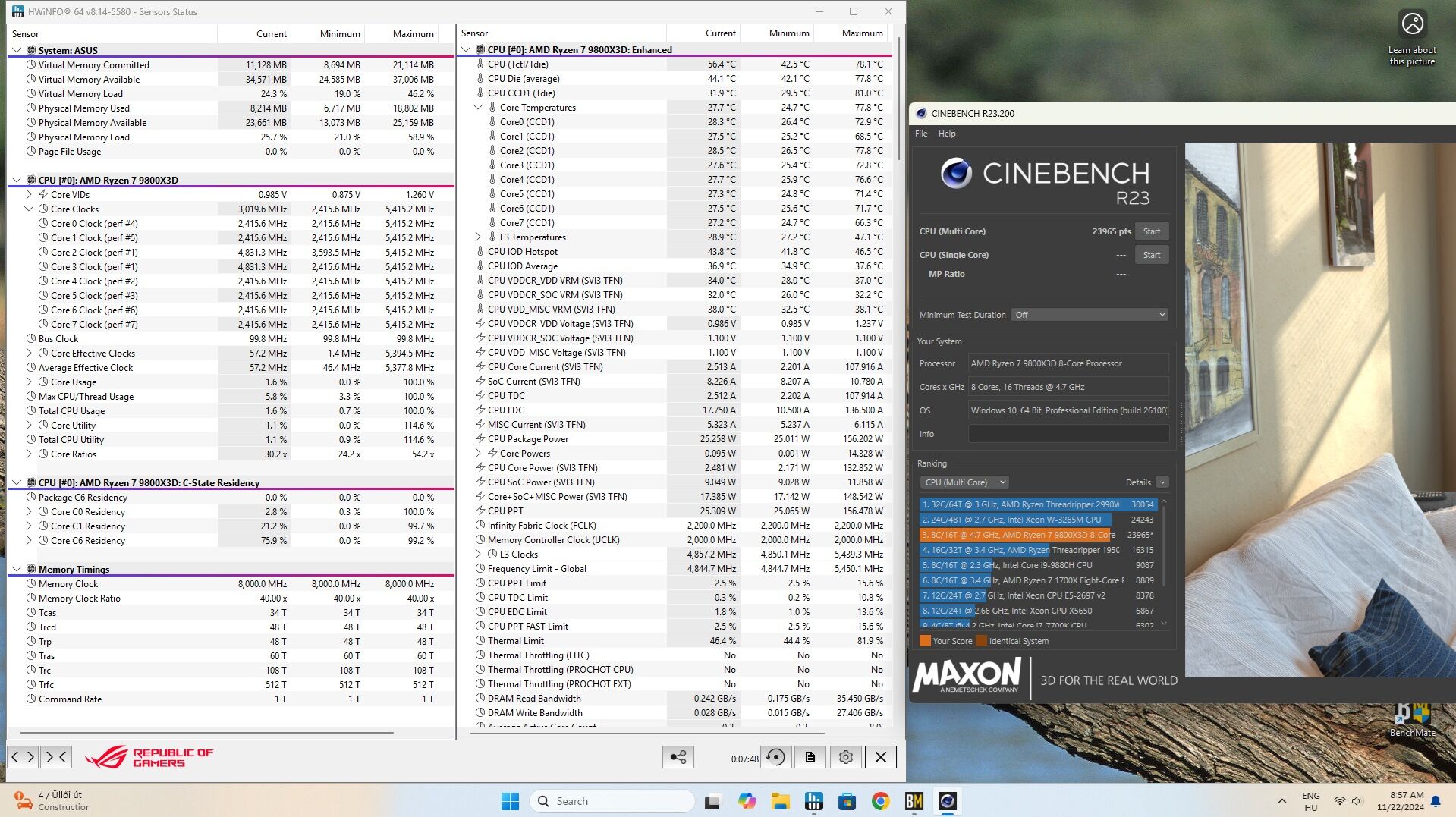
Task: Click the Wi-Fi network tray icon
Action: (x=1340, y=801)
